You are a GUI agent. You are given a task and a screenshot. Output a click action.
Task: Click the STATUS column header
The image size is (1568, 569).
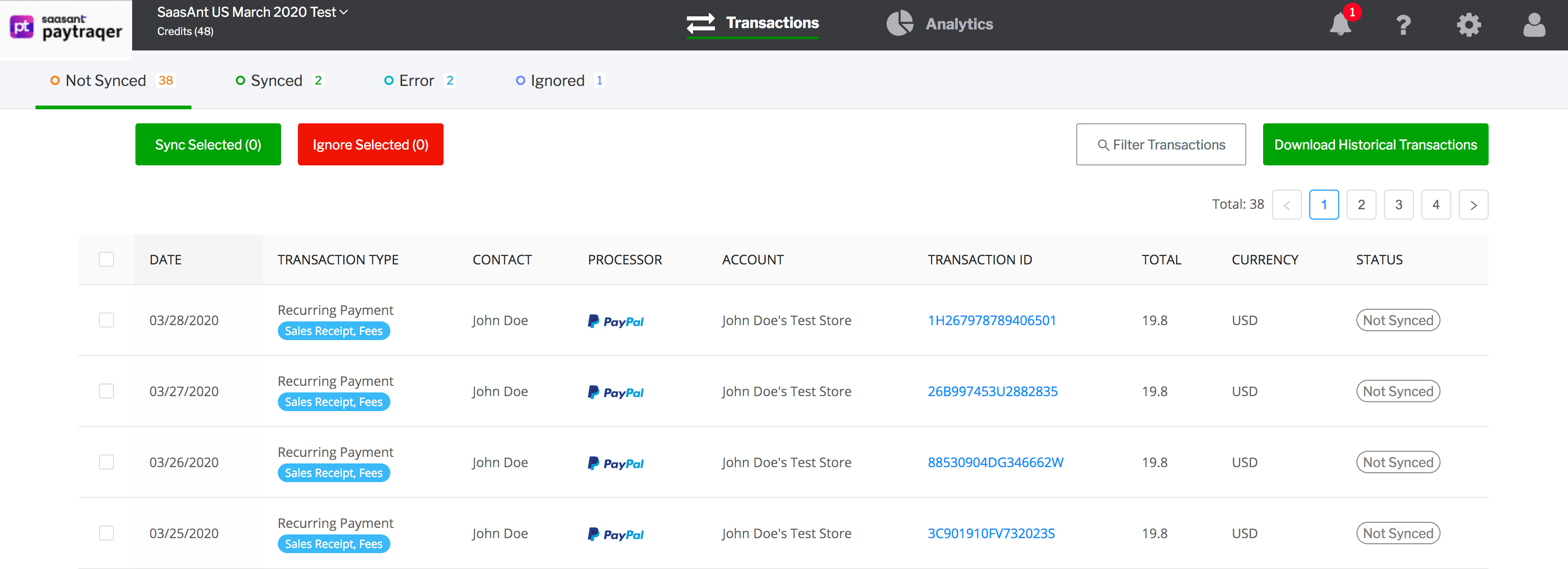point(1379,260)
